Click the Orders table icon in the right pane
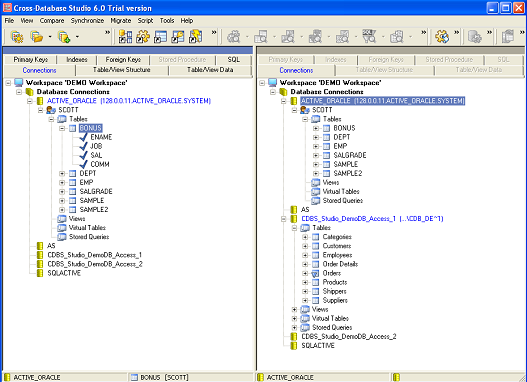Viewport: 527px width, 382px height. tap(315, 273)
